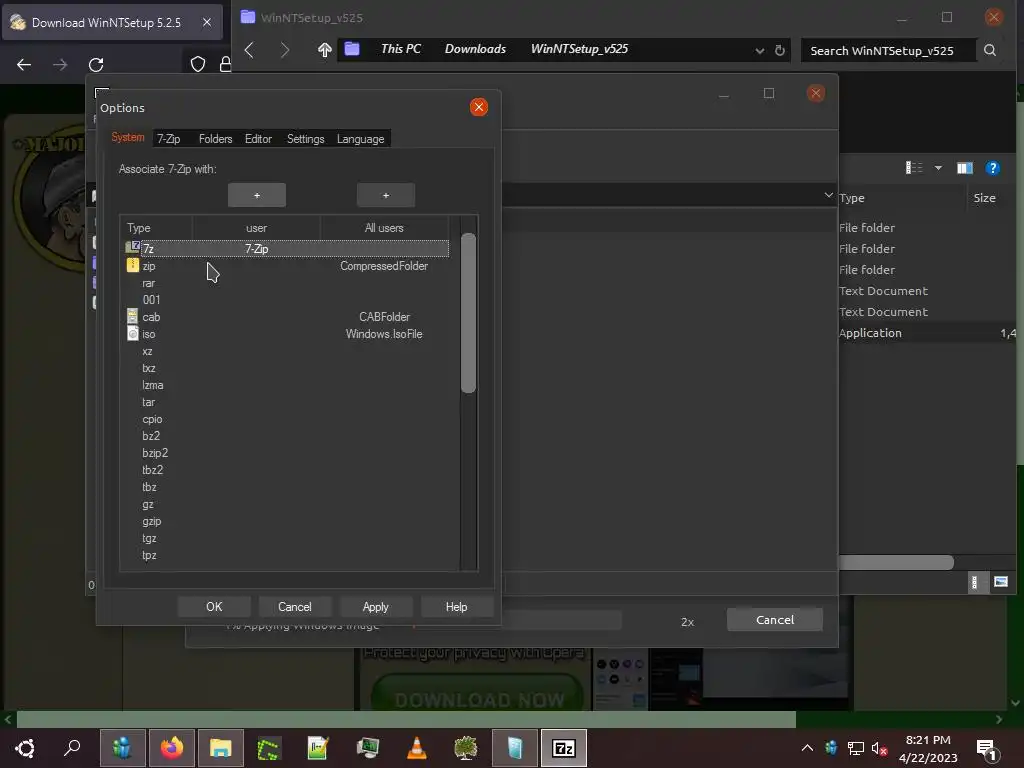Select the Editor tab in Options
Image resolution: width=1024 pixels, height=768 pixels.
pyautogui.click(x=258, y=138)
